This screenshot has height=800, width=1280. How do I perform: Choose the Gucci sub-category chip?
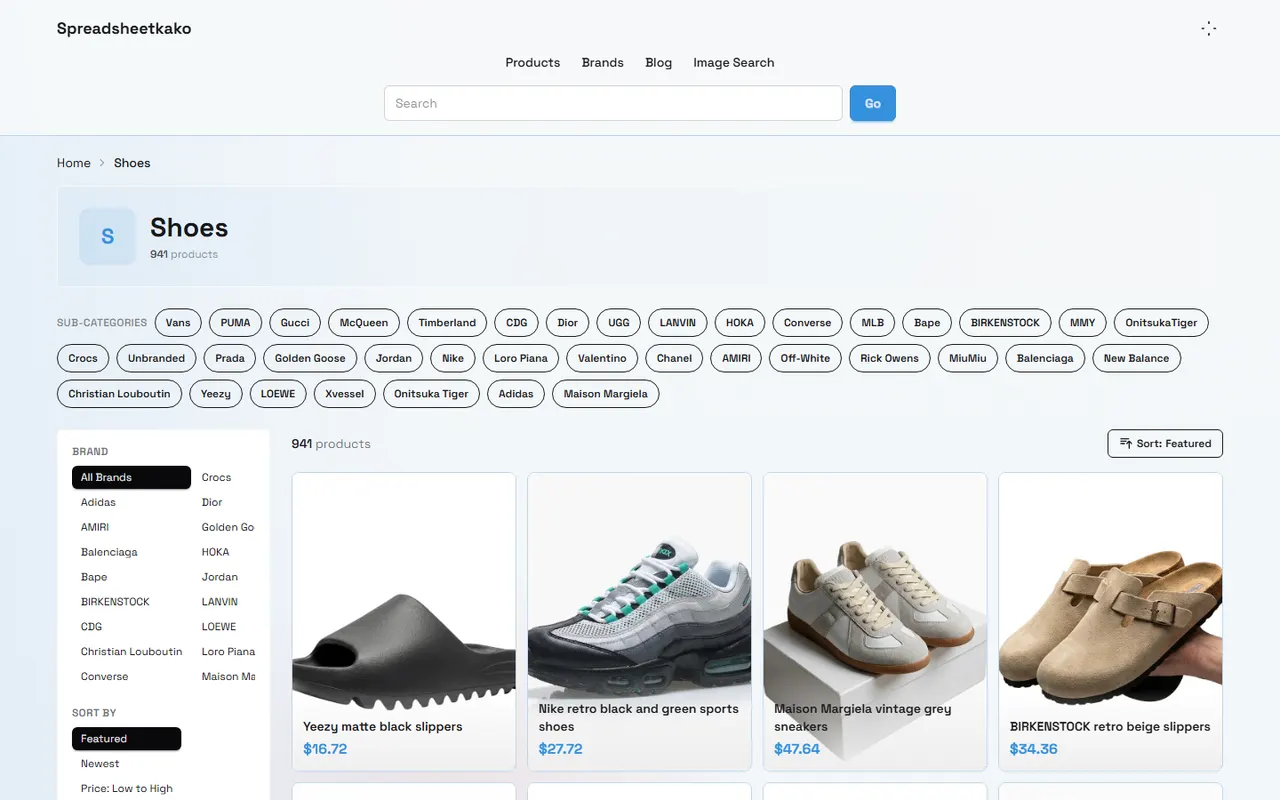coord(295,323)
